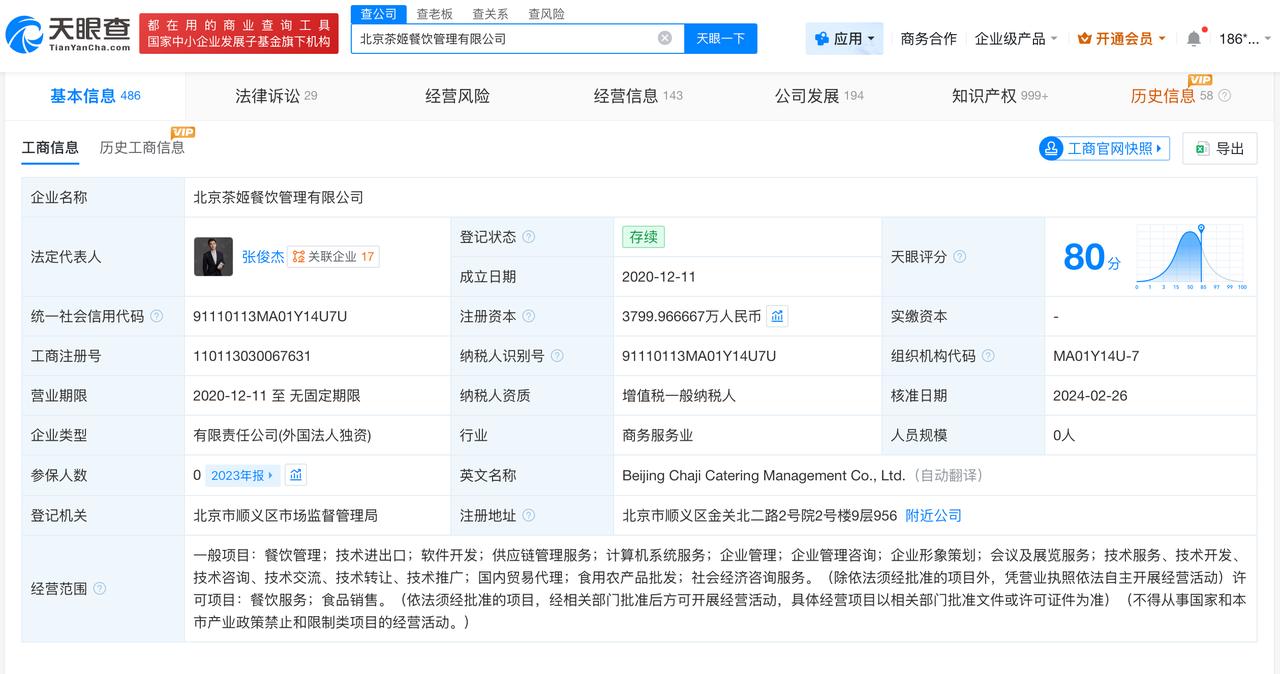
Task: Click the VIP badge on 历史信息
Action: click(1199, 79)
